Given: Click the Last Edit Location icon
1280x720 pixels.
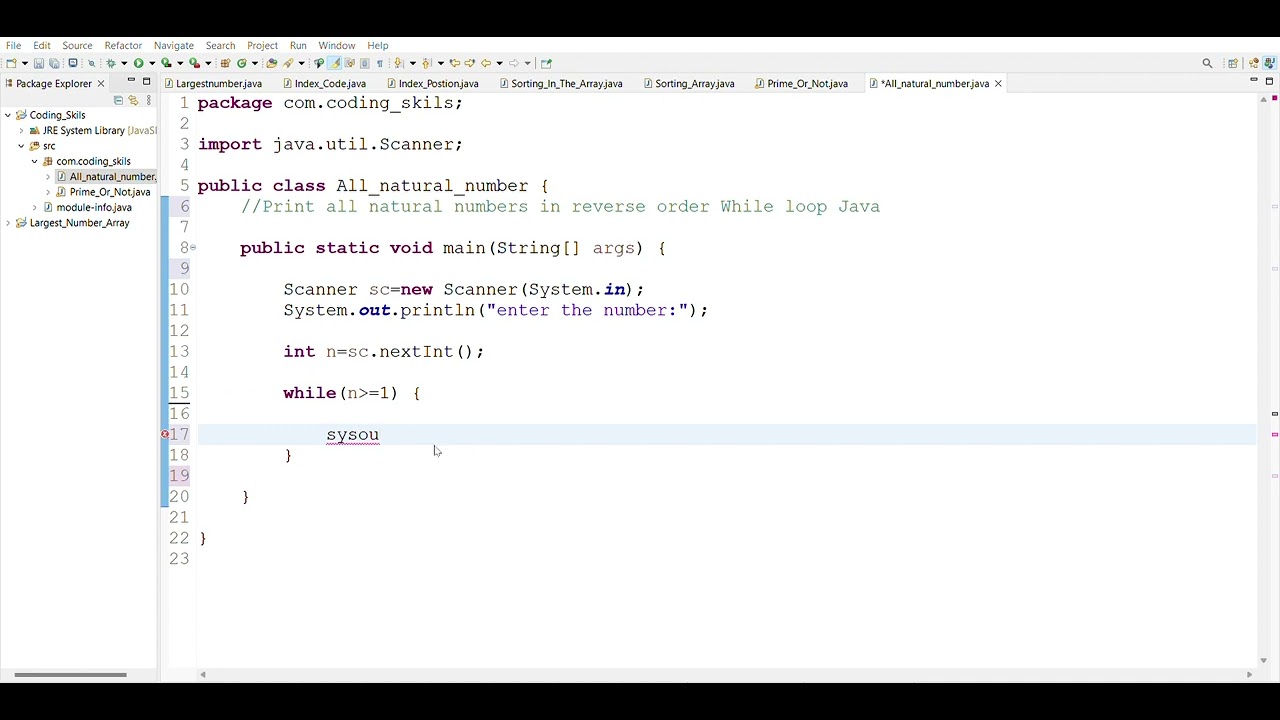Looking at the screenshot, I should pos(454,63).
